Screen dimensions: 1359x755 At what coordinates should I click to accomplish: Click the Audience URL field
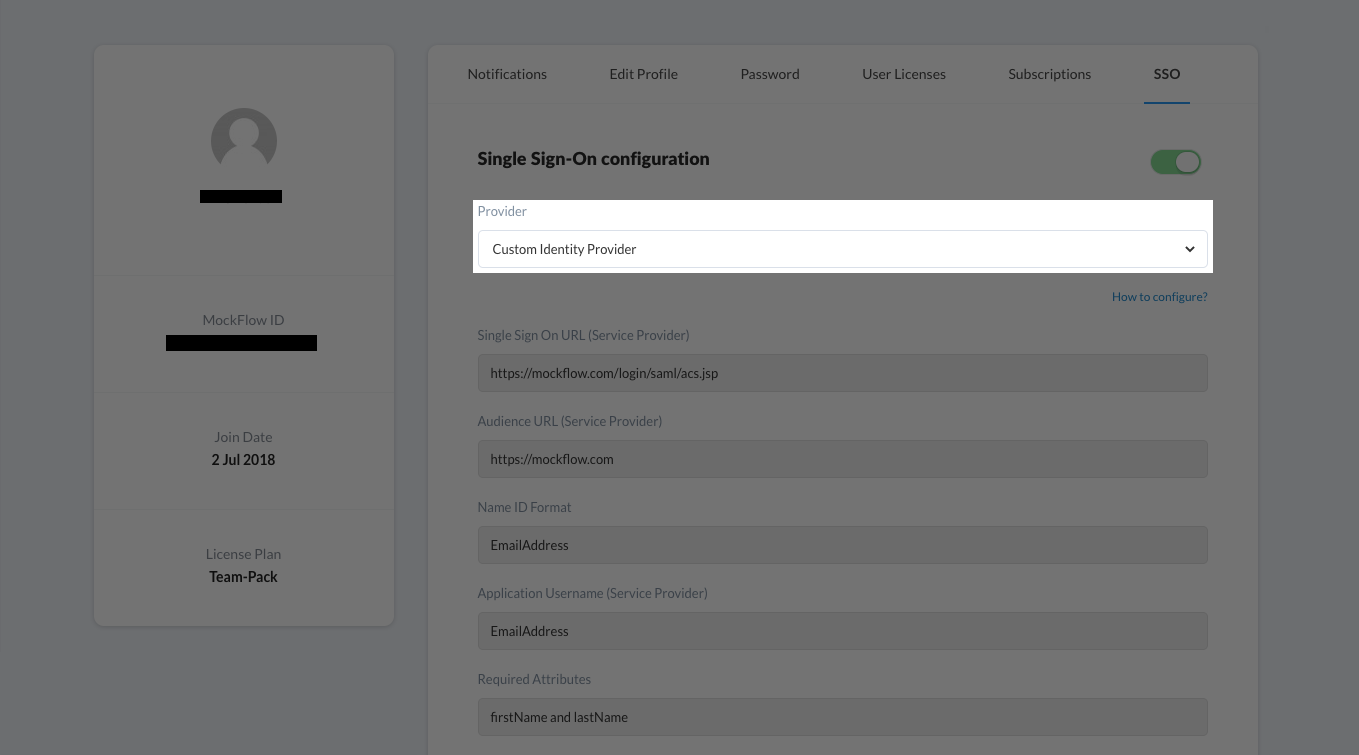(x=842, y=459)
